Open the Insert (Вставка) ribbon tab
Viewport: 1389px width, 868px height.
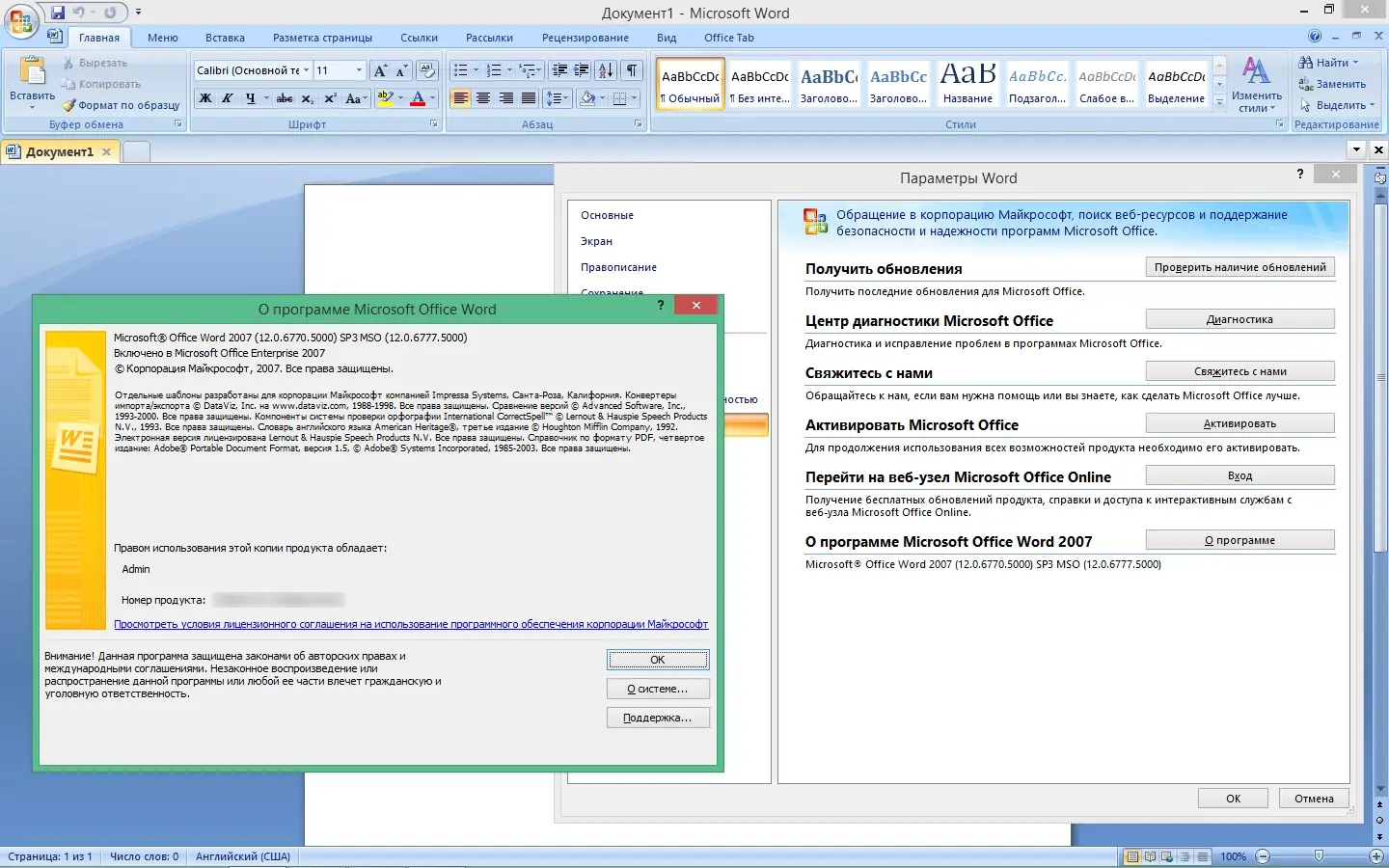coord(225,38)
